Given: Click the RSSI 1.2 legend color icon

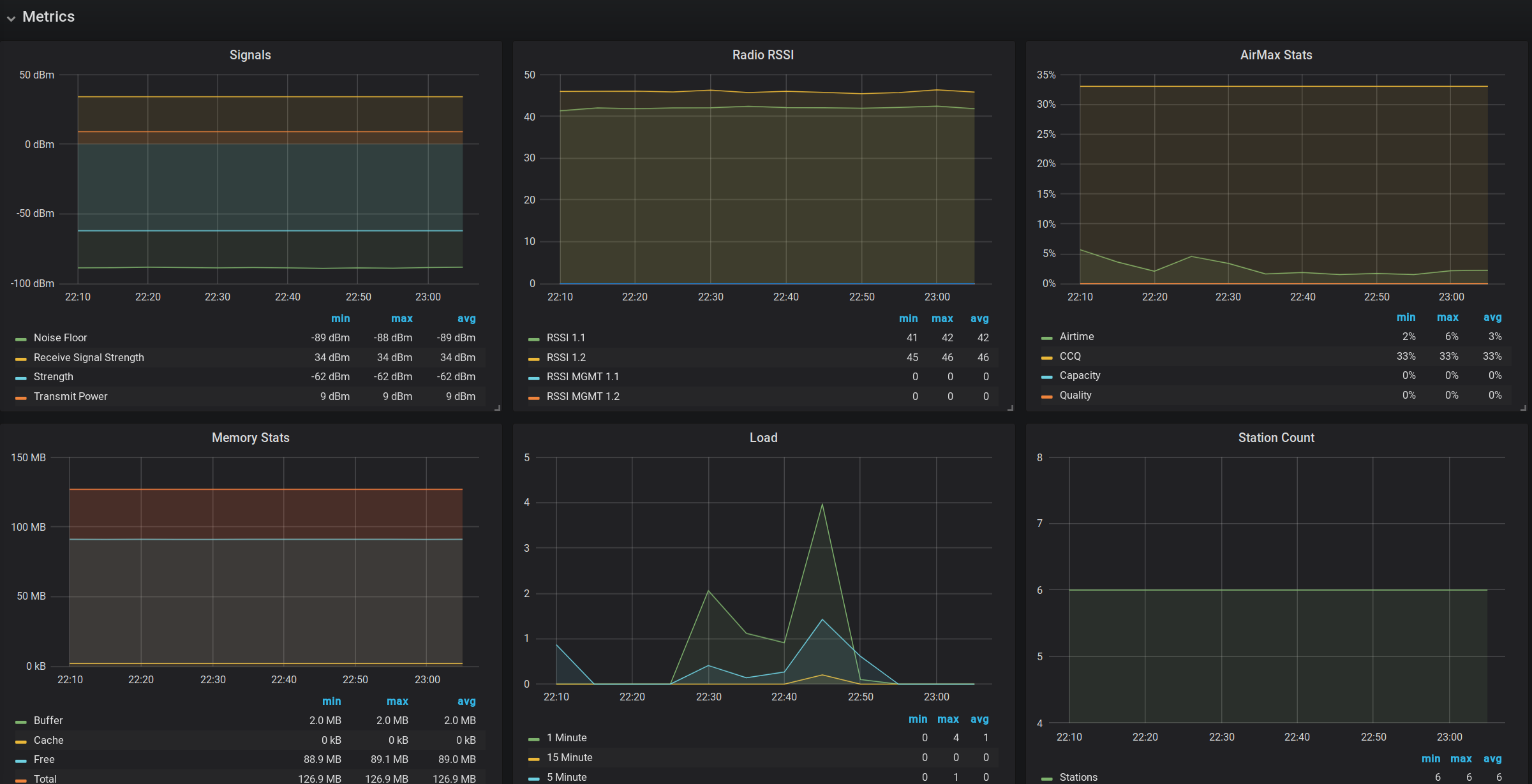Looking at the screenshot, I should coord(534,359).
